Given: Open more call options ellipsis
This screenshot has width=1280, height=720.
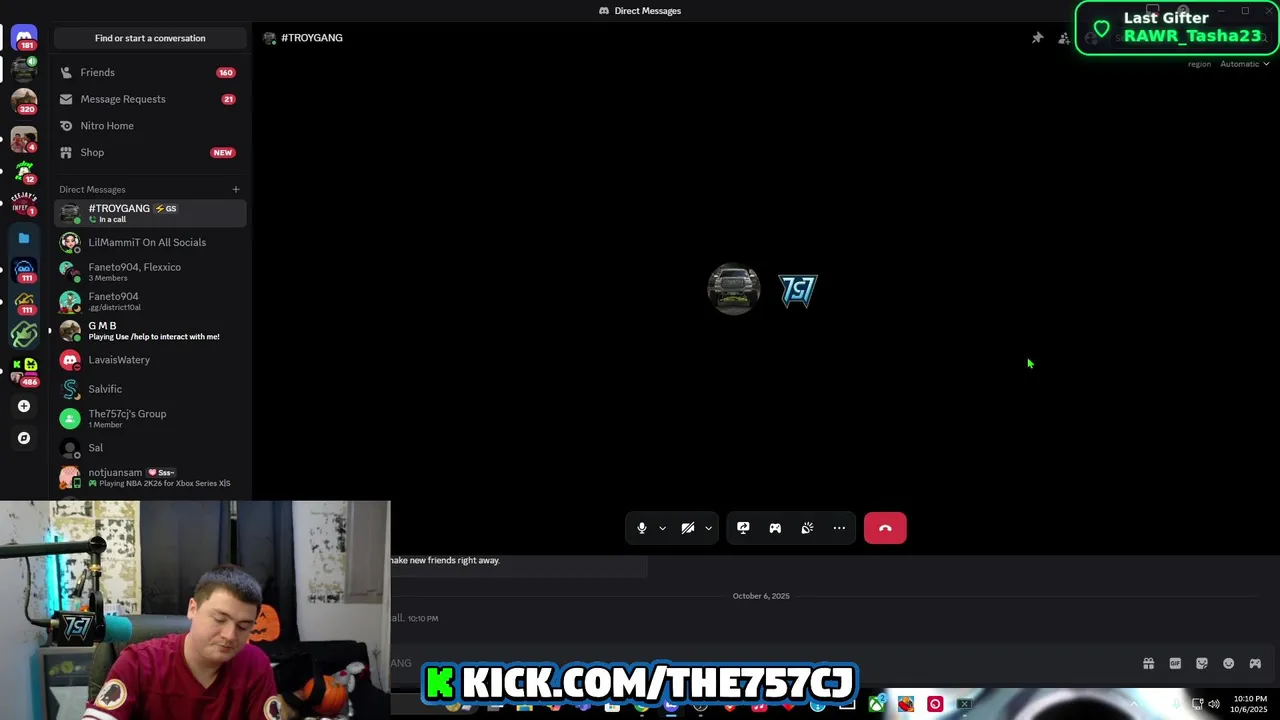Looking at the screenshot, I should click(839, 528).
